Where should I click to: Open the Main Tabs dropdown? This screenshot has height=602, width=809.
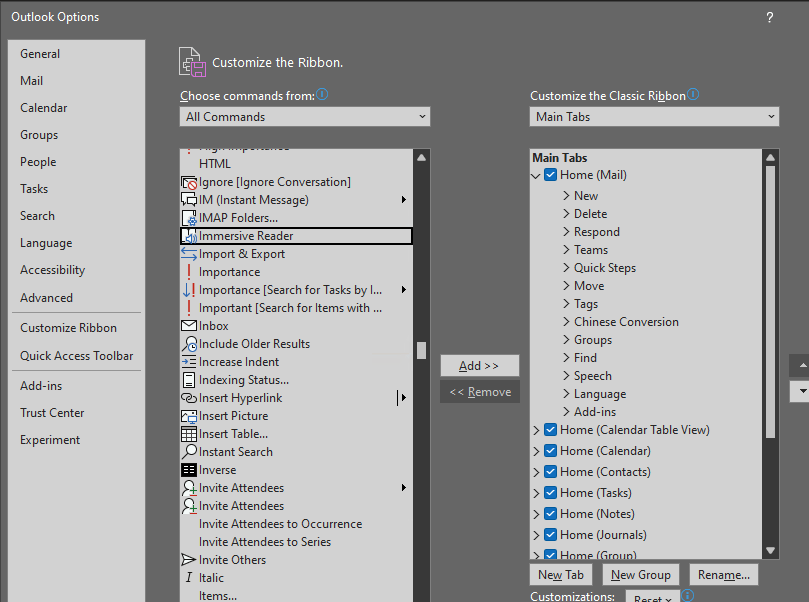pos(653,116)
